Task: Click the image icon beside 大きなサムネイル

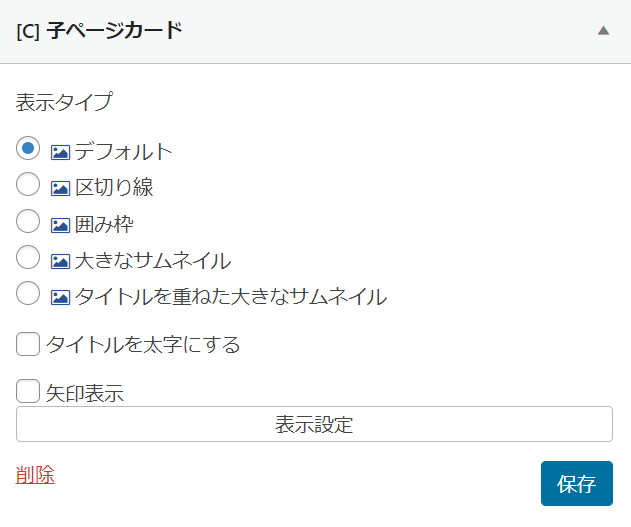Action: tap(60, 261)
